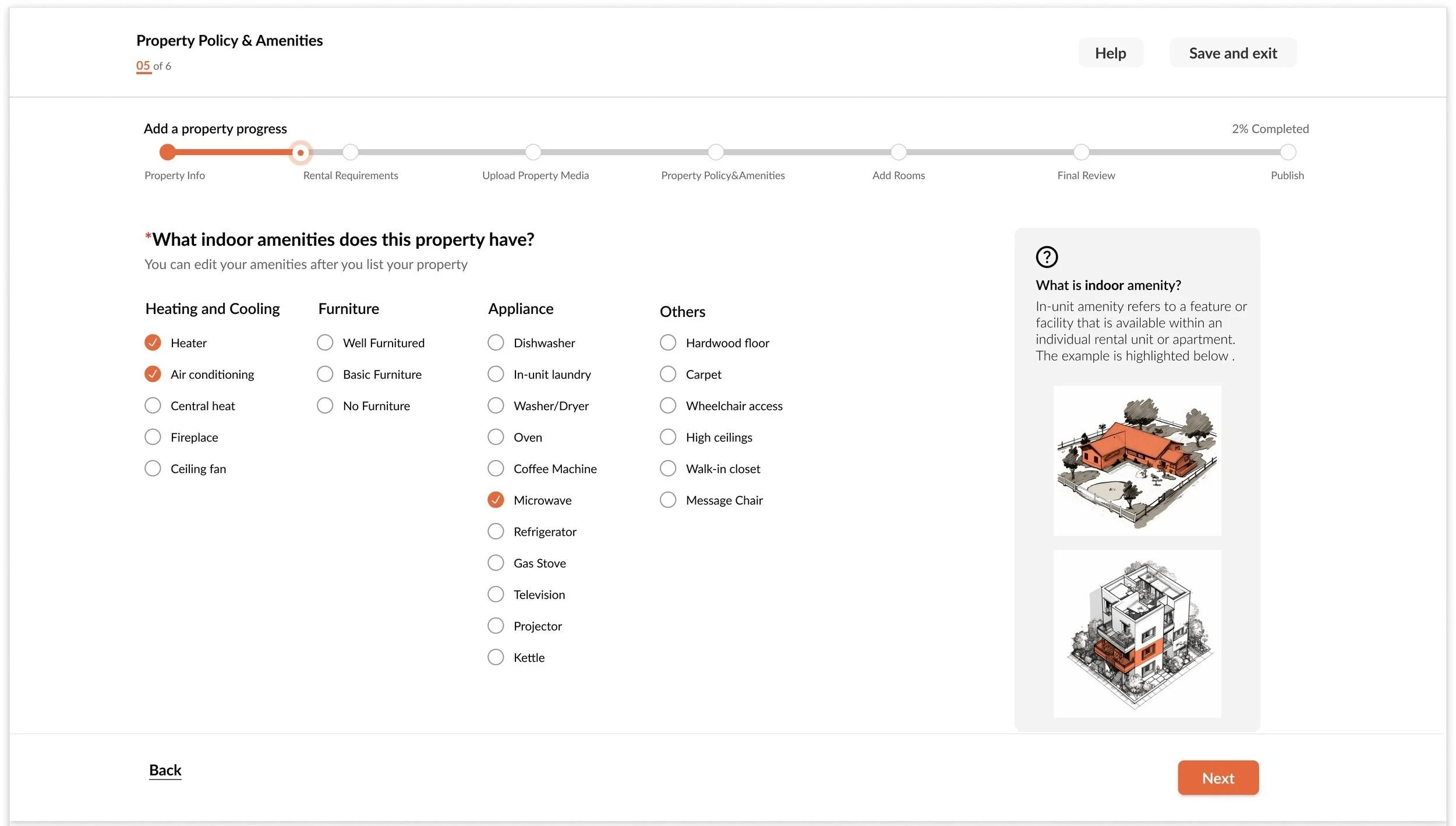
Task: Open the Help button
Action: pyautogui.click(x=1110, y=53)
